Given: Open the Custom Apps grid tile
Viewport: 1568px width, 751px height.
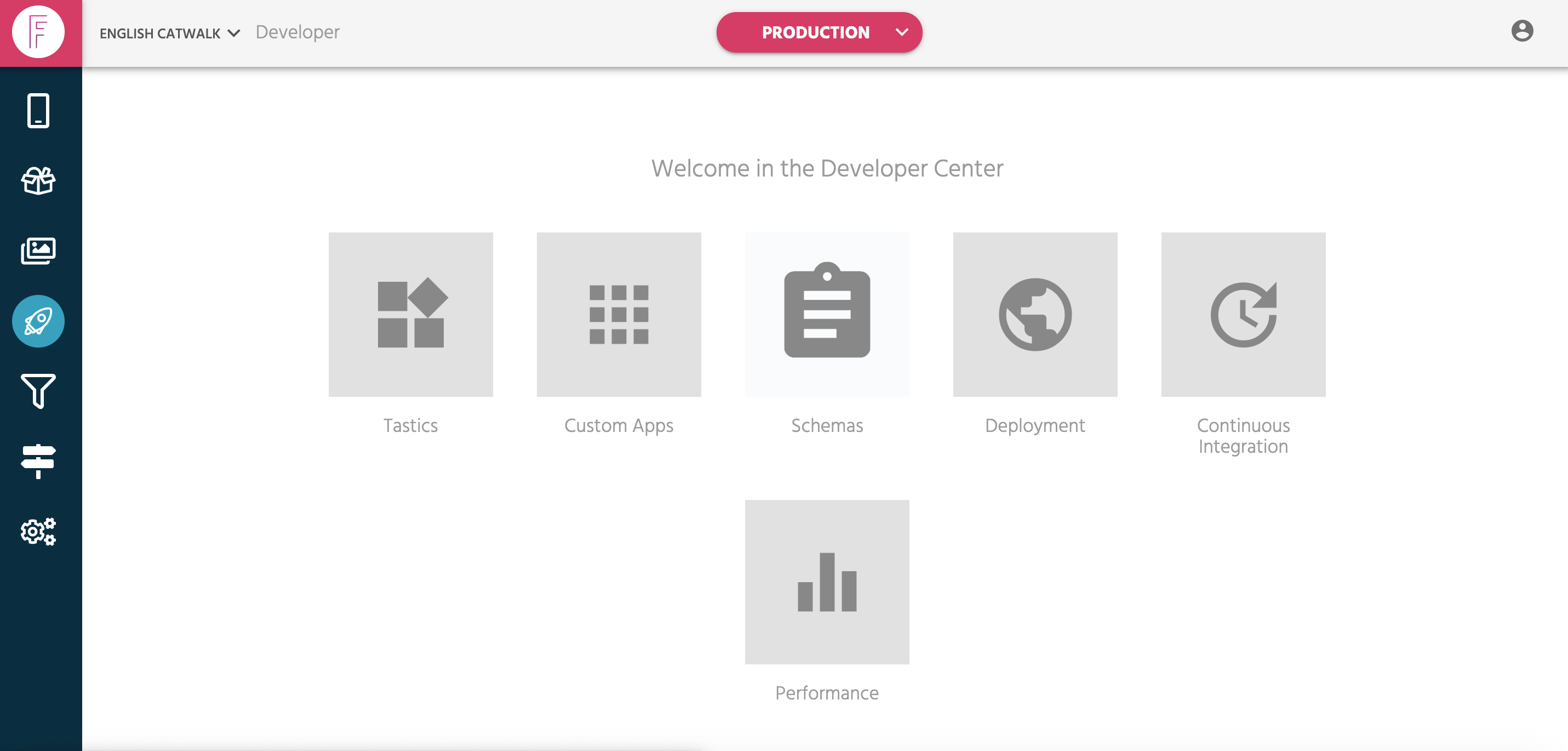Looking at the screenshot, I should (x=619, y=314).
